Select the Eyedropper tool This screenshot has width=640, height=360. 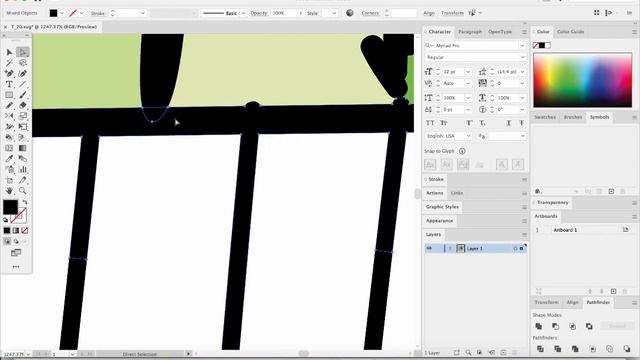[x=9, y=159]
